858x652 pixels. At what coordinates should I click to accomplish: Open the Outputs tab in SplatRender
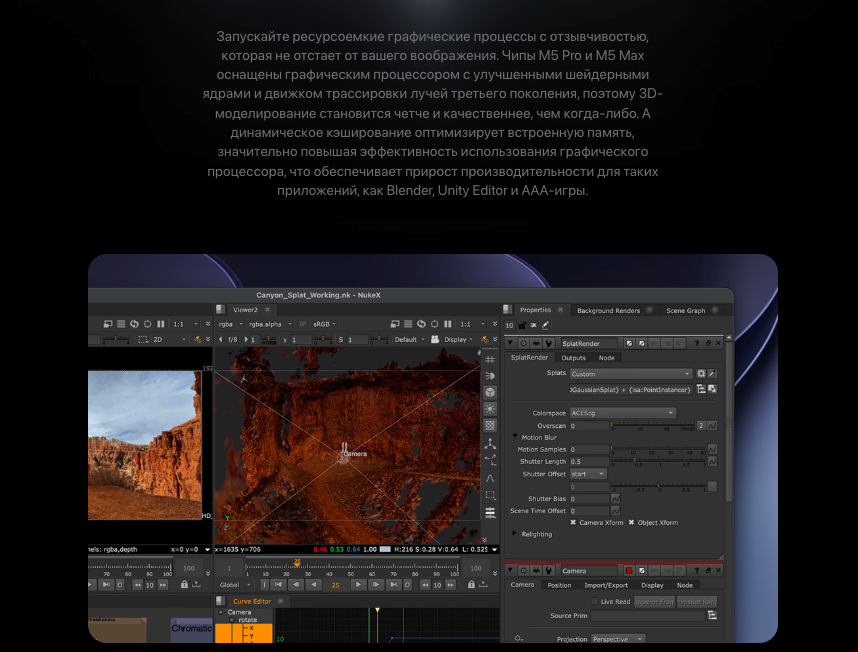(573, 358)
